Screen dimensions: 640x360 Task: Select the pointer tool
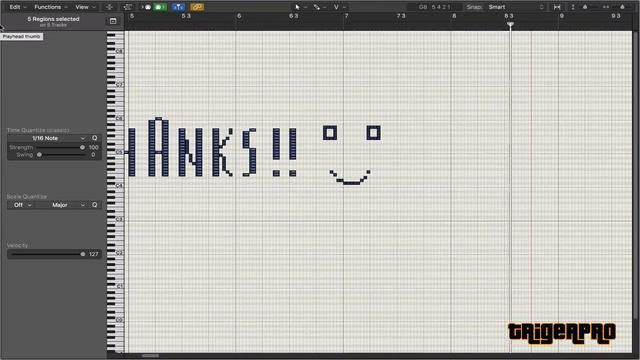tap(297, 7)
